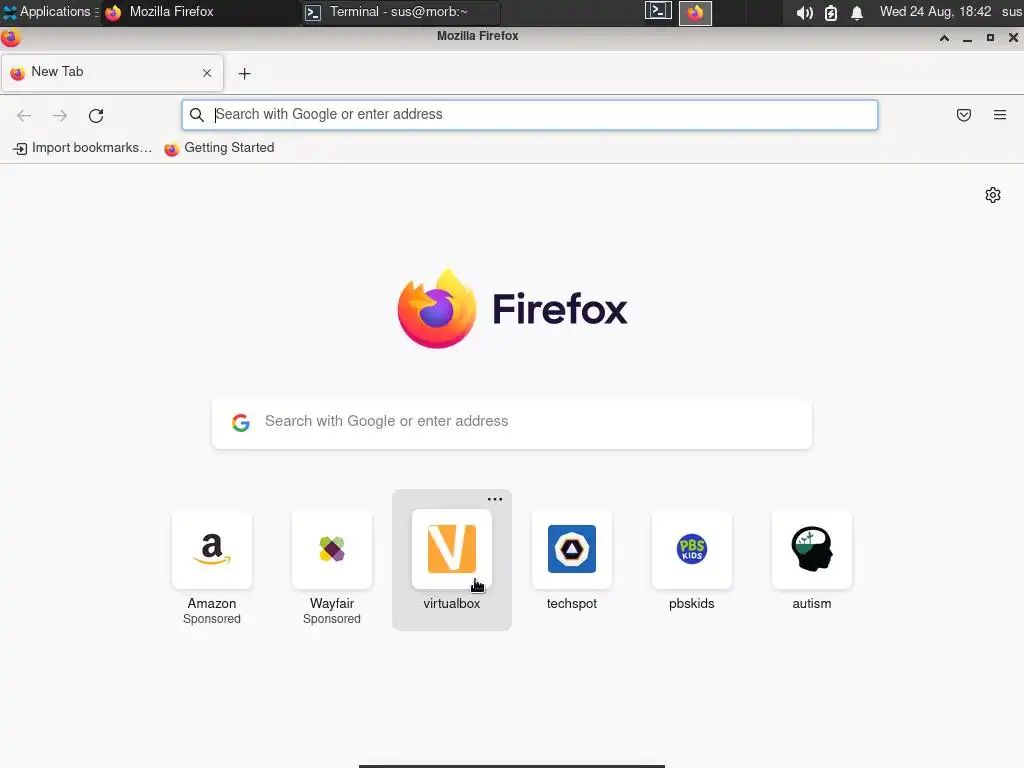Viewport: 1024px width, 768px height.
Task: Click the sus user name in panel
Action: 1012,12
